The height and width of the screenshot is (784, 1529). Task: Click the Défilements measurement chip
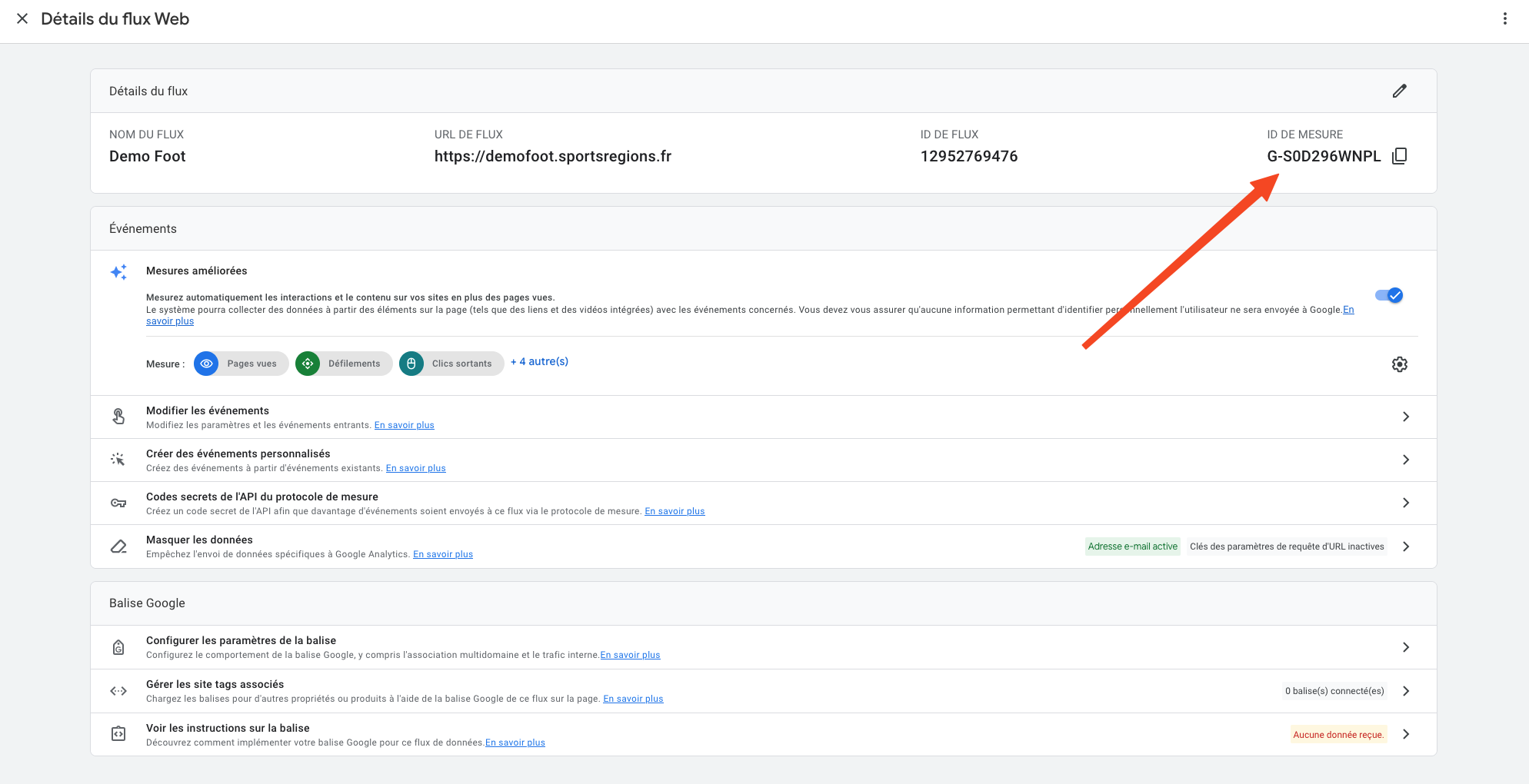(x=344, y=364)
